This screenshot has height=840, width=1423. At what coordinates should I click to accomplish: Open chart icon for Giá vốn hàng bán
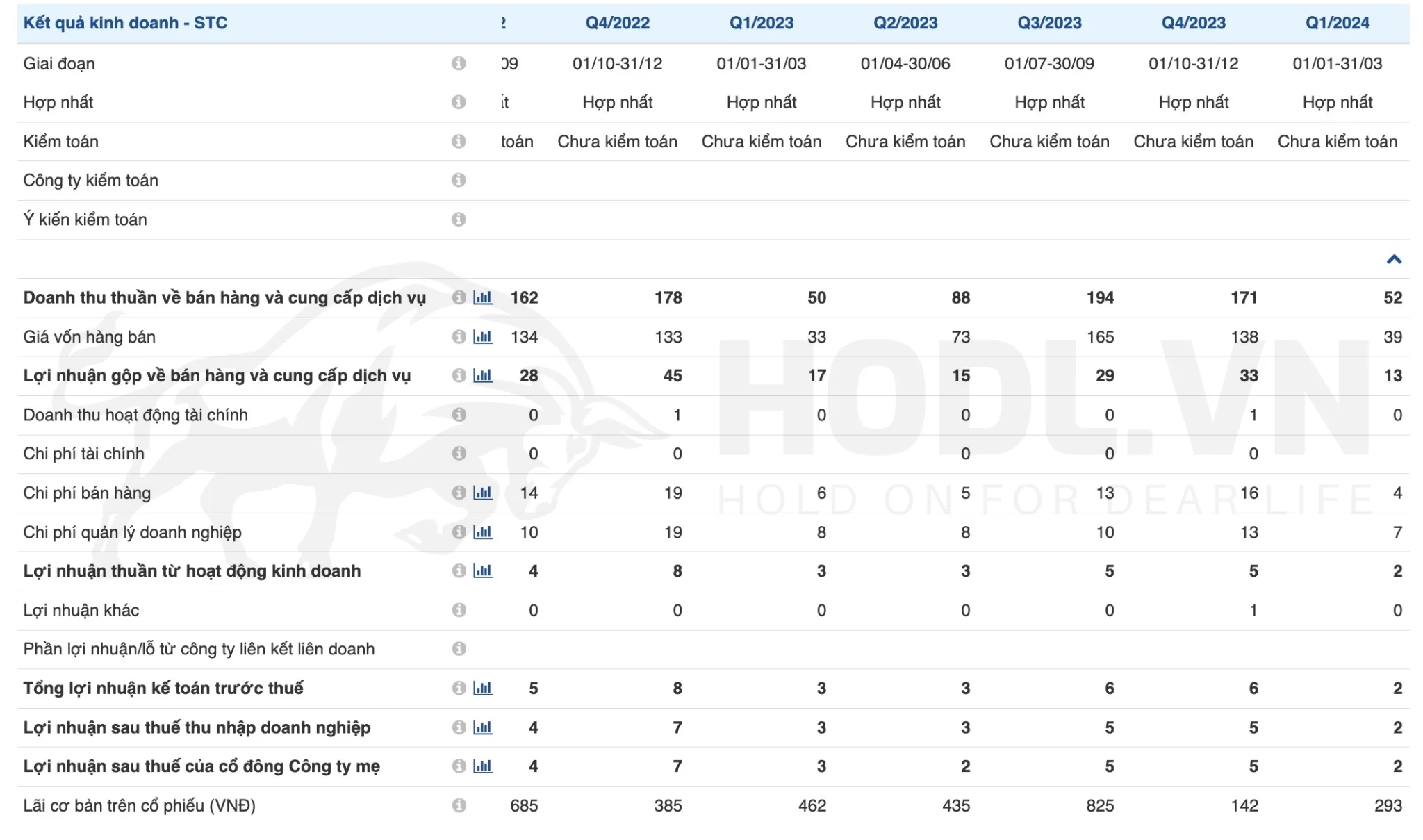pyautogui.click(x=482, y=337)
